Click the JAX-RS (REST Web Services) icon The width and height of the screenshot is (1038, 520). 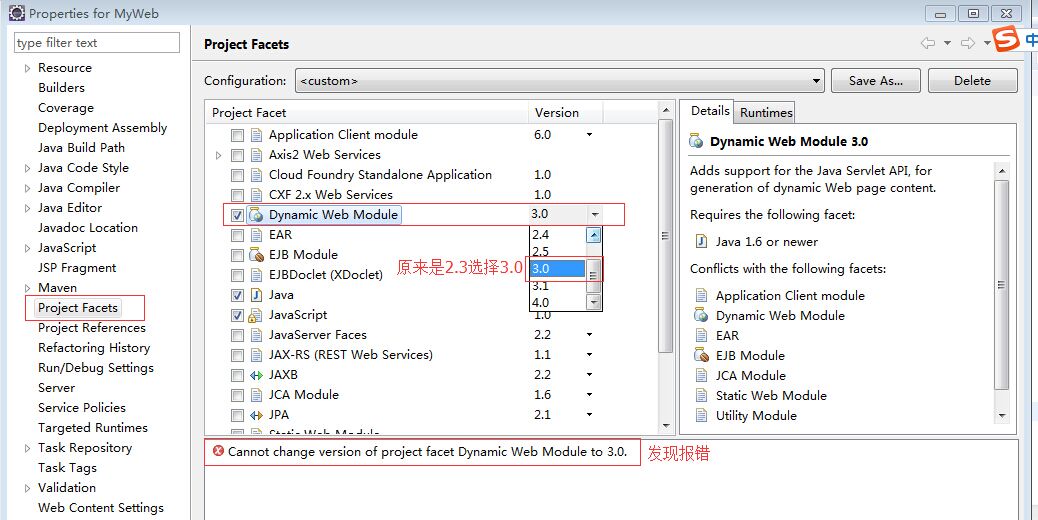pos(256,355)
